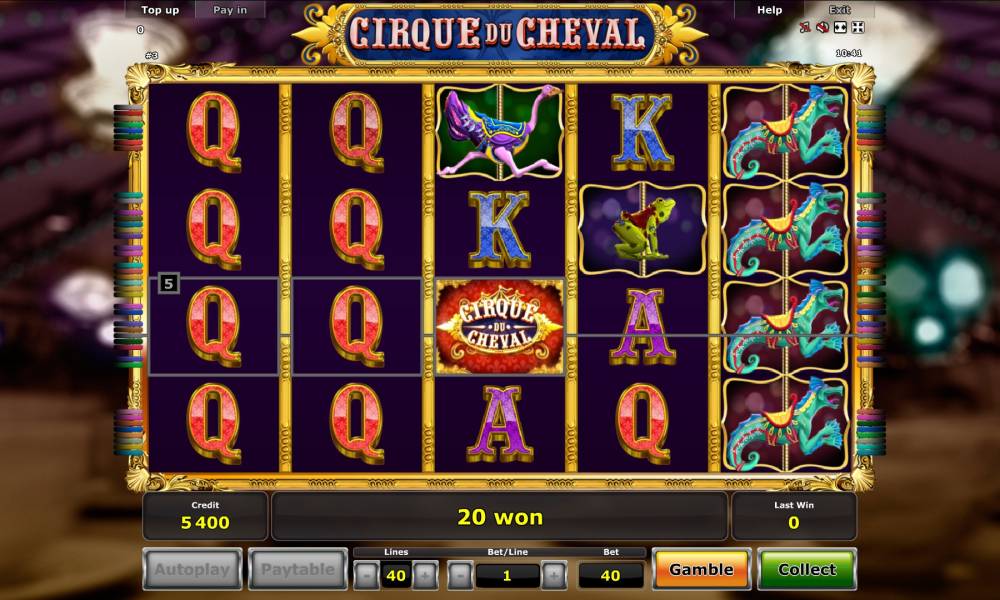Click the payline 5 number marker

point(168,283)
